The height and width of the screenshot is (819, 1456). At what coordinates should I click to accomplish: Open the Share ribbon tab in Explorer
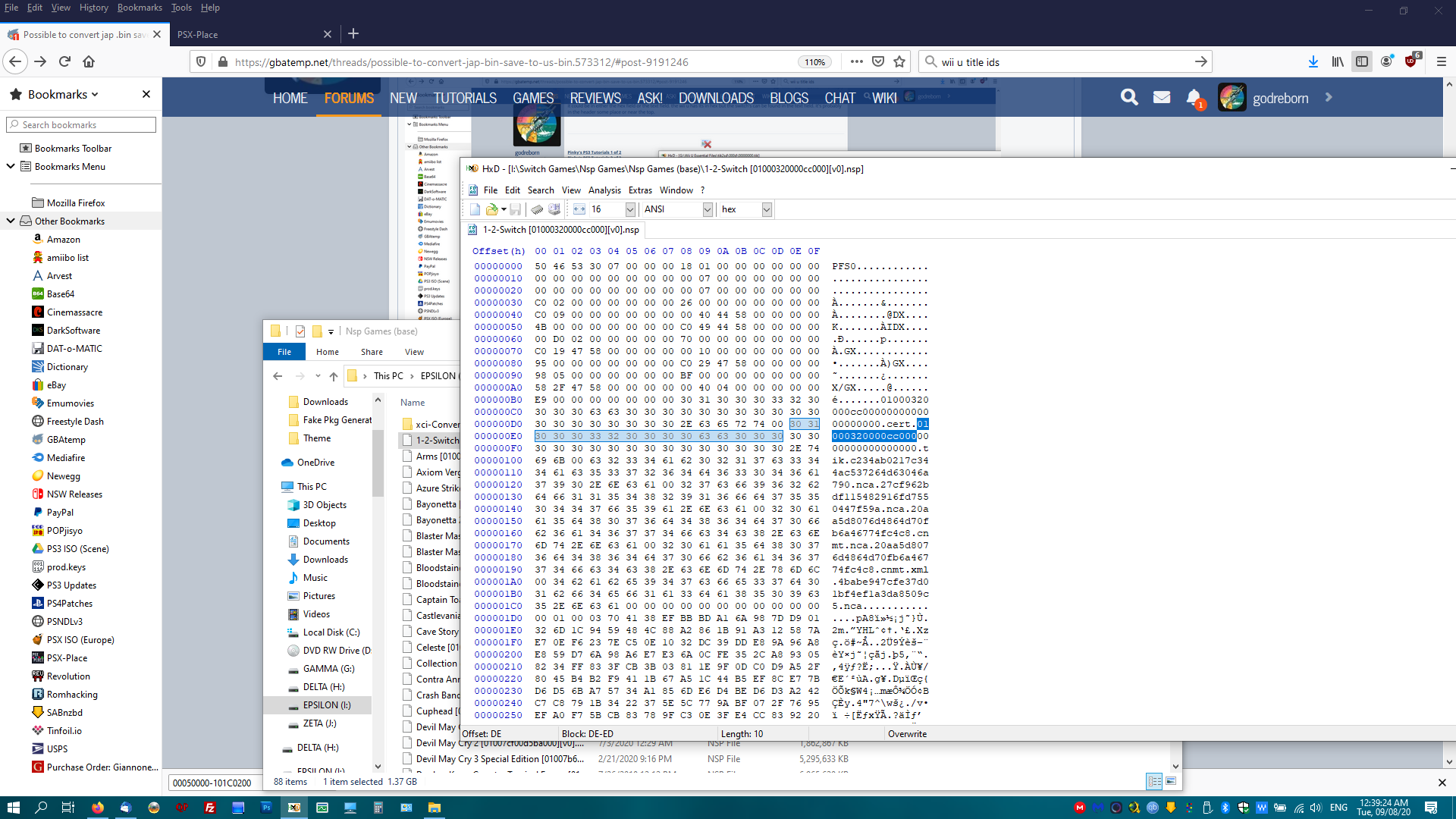[372, 352]
